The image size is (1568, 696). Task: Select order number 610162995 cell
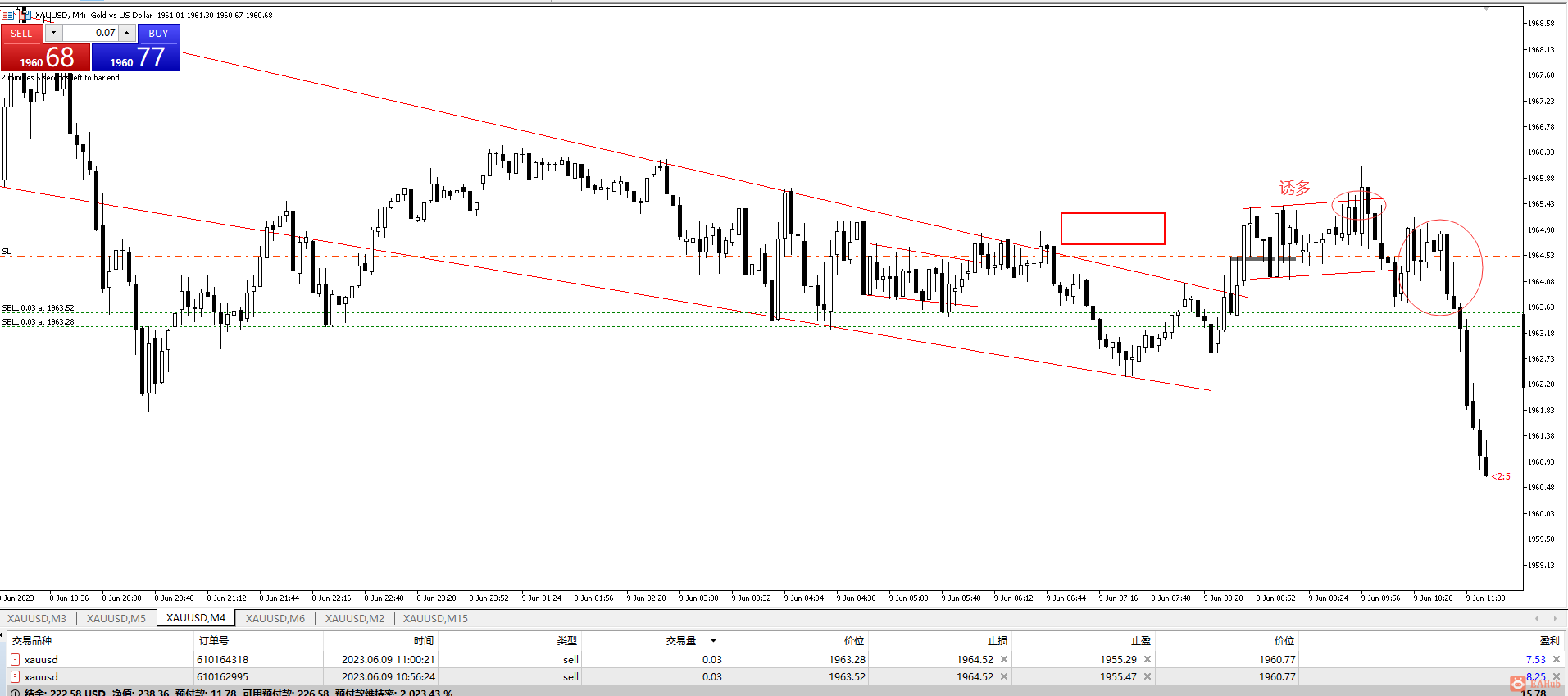[222, 676]
